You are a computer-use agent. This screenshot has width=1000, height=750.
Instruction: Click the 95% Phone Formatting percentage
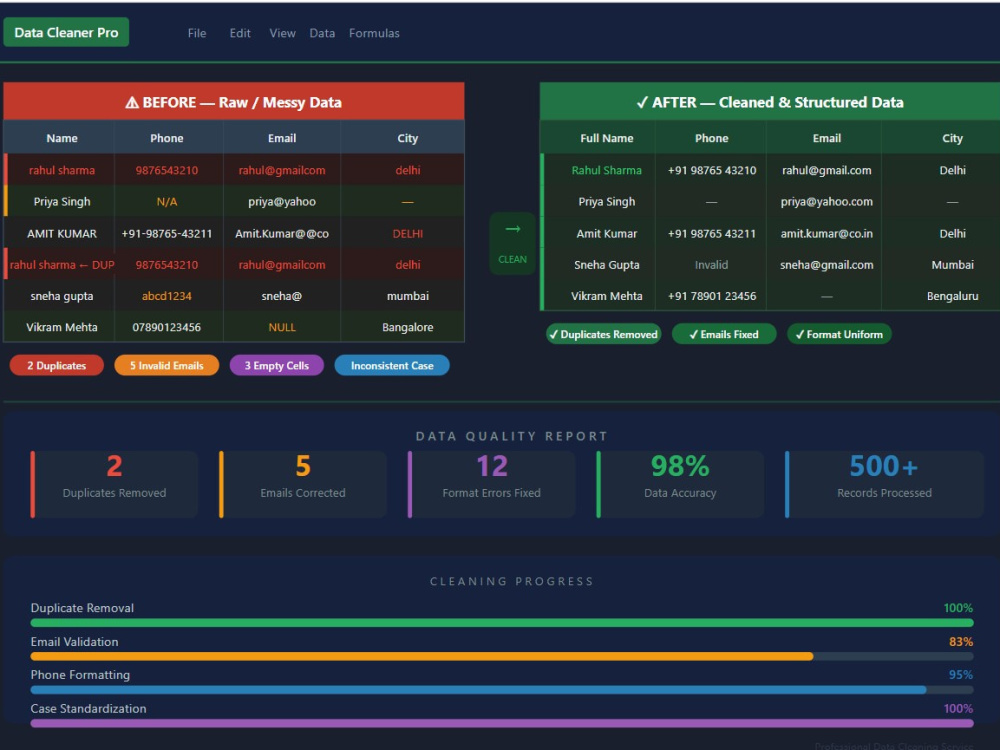[x=960, y=675]
